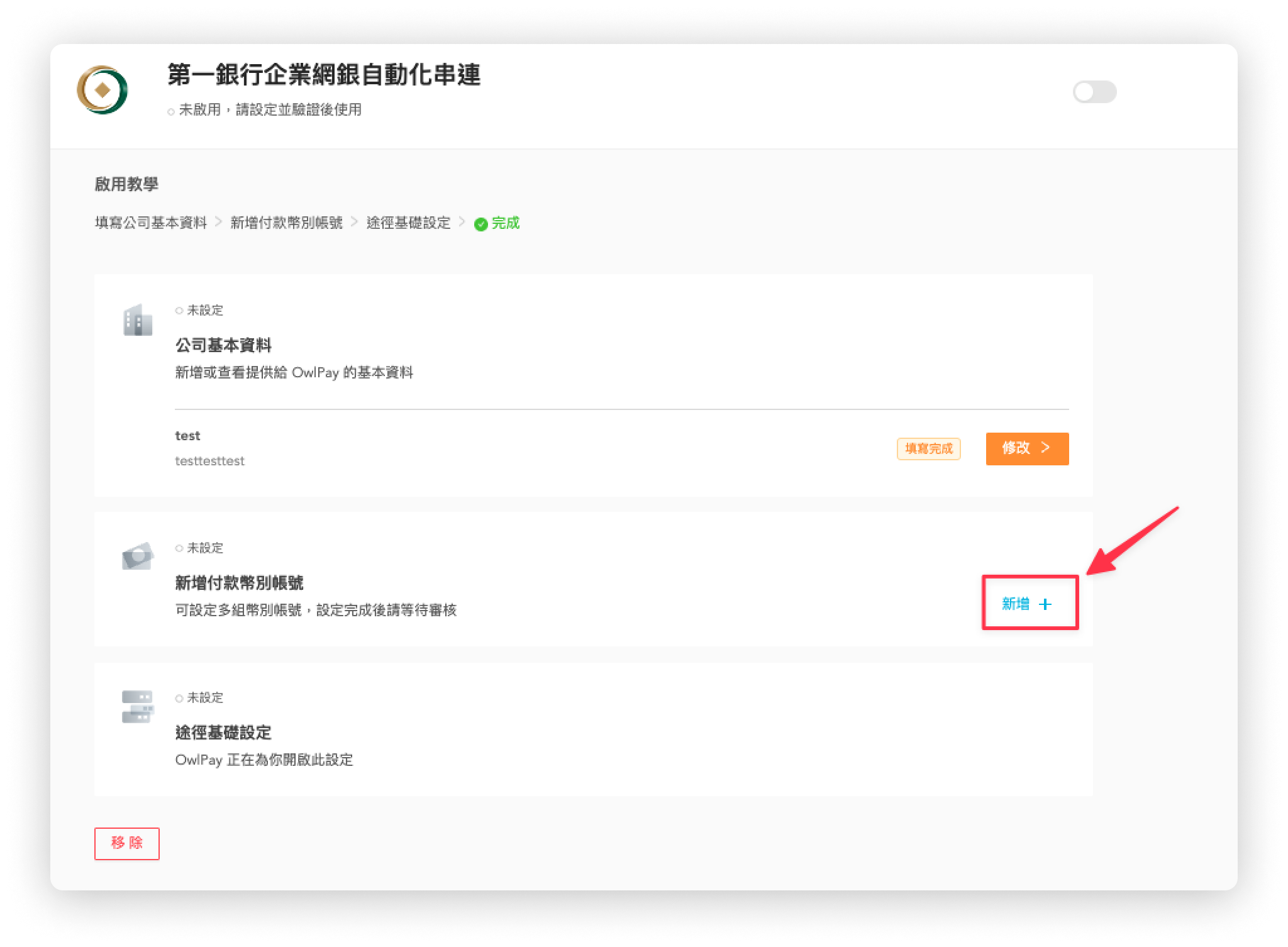This screenshot has width=1288, height=947.
Task: Click the 新增或查看提供給 OwlPay 的基本資料 text
Action: (294, 373)
